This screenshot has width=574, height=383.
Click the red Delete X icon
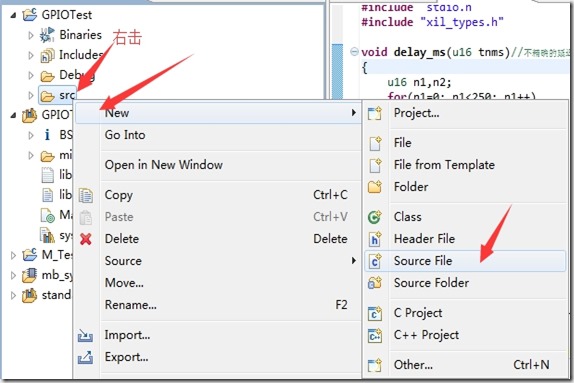click(86, 239)
